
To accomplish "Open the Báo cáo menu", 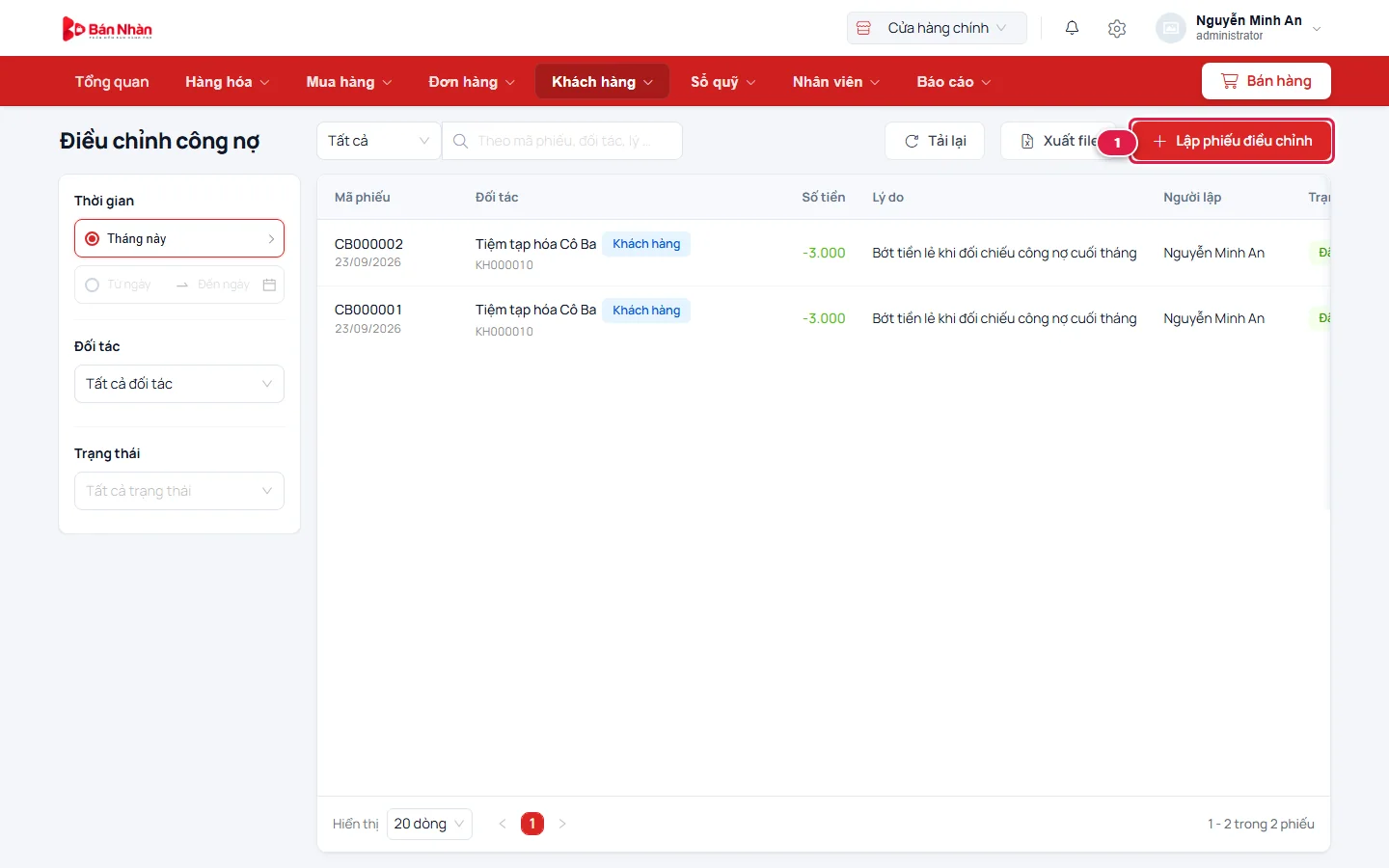I will pyautogui.click(x=954, y=82).
